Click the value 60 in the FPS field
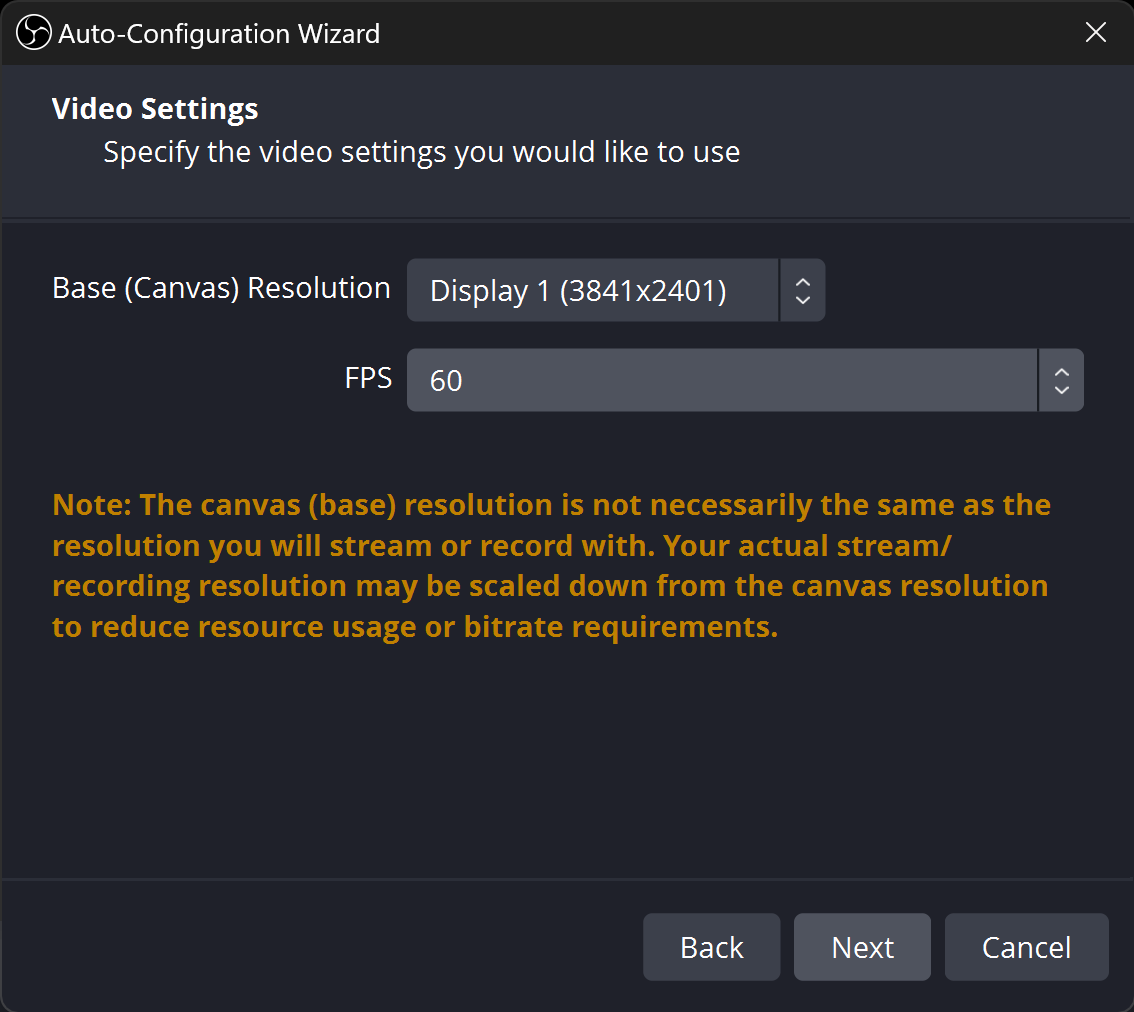The height and width of the screenshot is (1012, 1134). point(446,381)
